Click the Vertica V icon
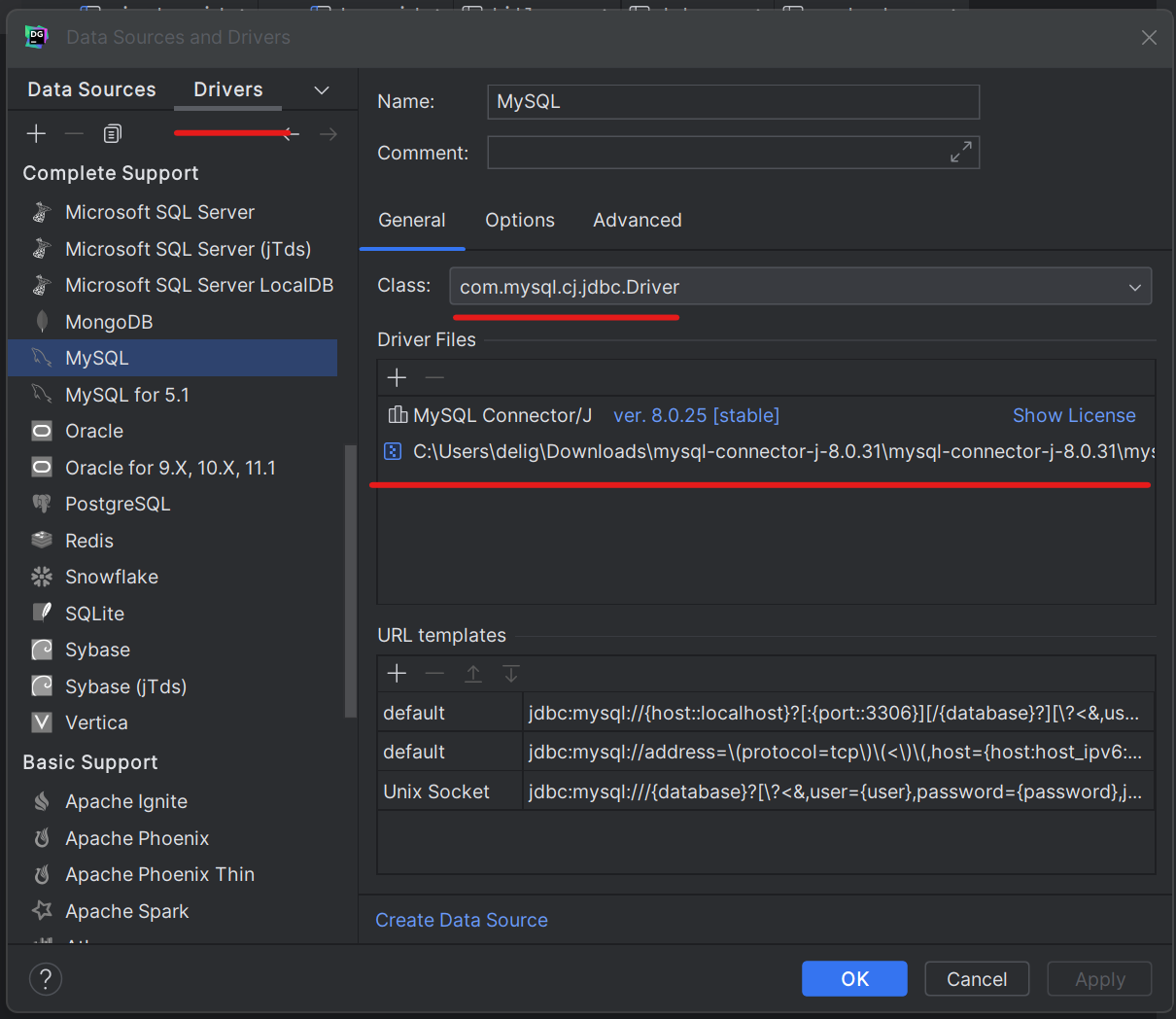The width and height of the screenshot is (1176, 1019). click(x=42, y=722)
